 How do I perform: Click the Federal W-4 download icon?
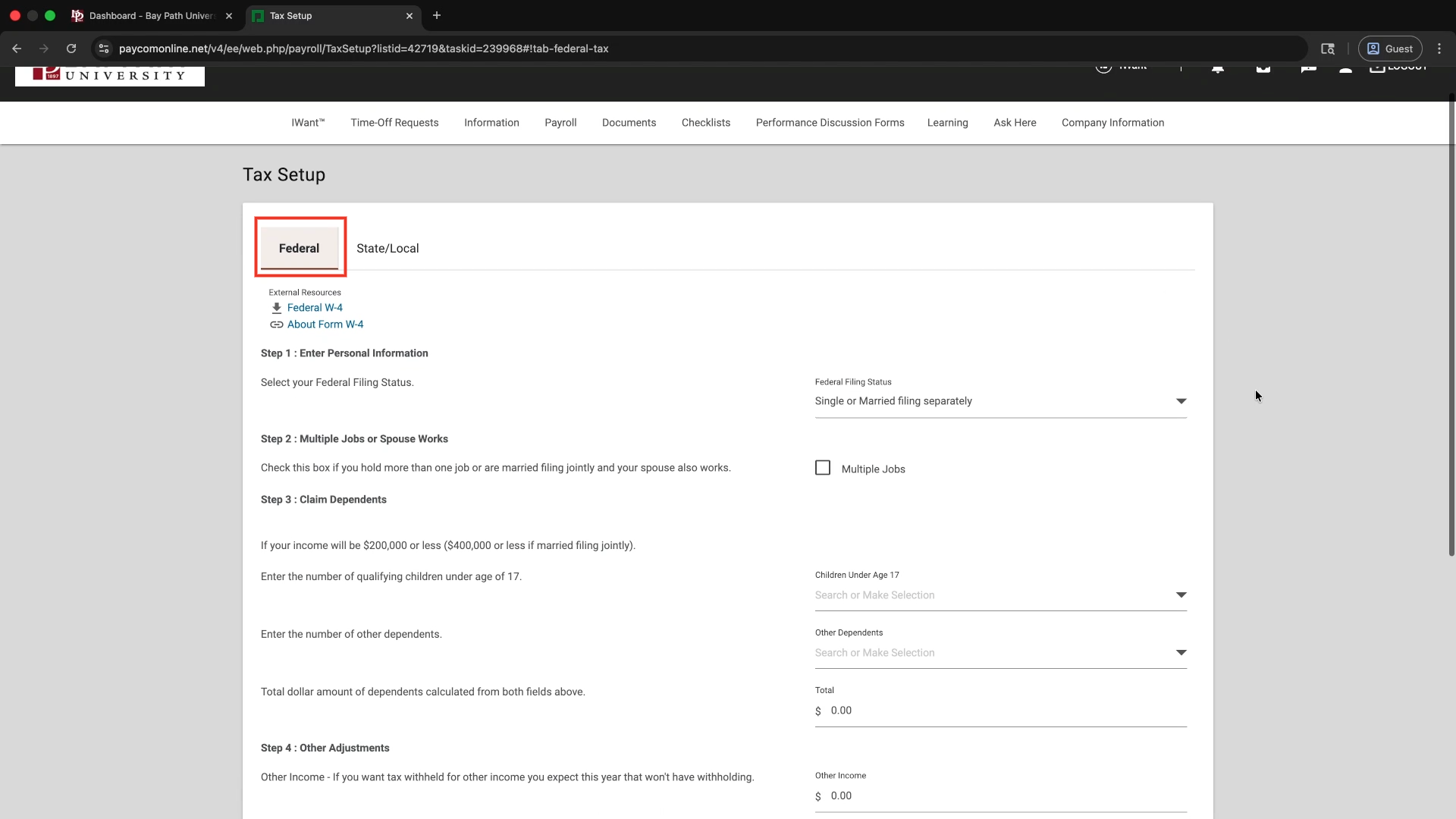tap(277, 308)
